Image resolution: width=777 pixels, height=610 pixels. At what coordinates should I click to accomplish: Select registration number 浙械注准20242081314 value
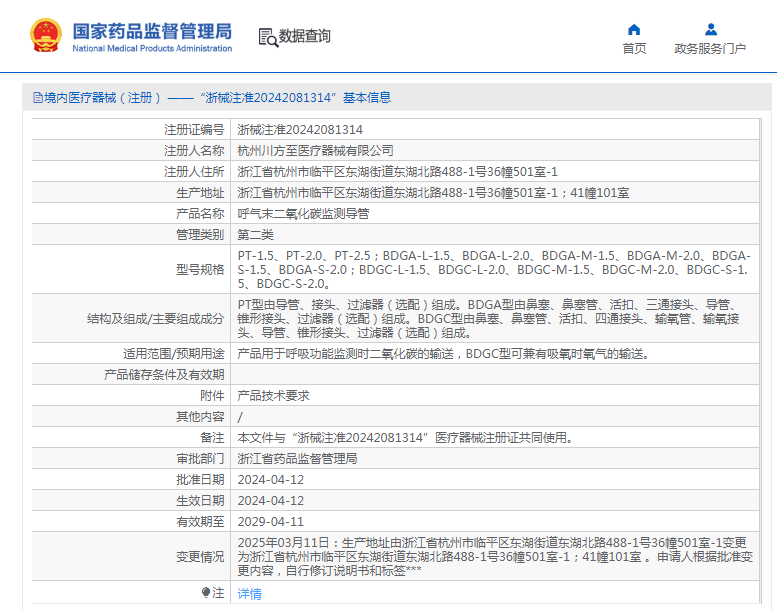pyautogui.click(x=300, y=129)
